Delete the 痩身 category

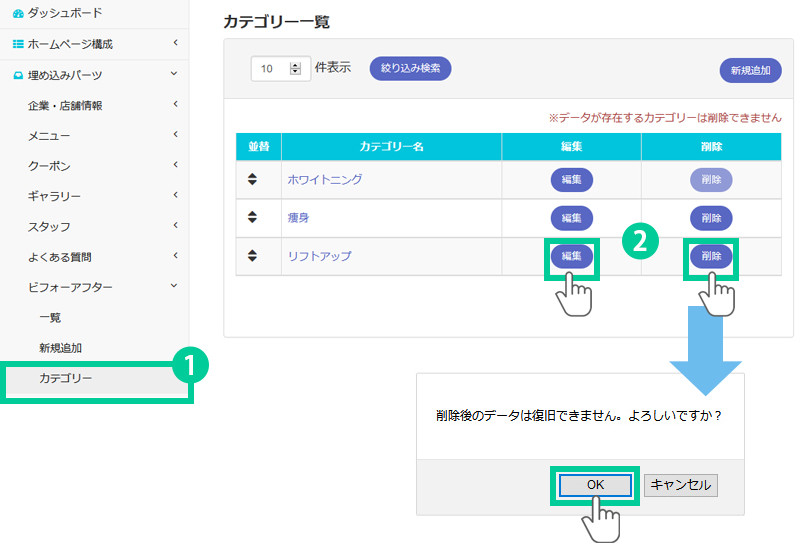[x=711, y=218]
